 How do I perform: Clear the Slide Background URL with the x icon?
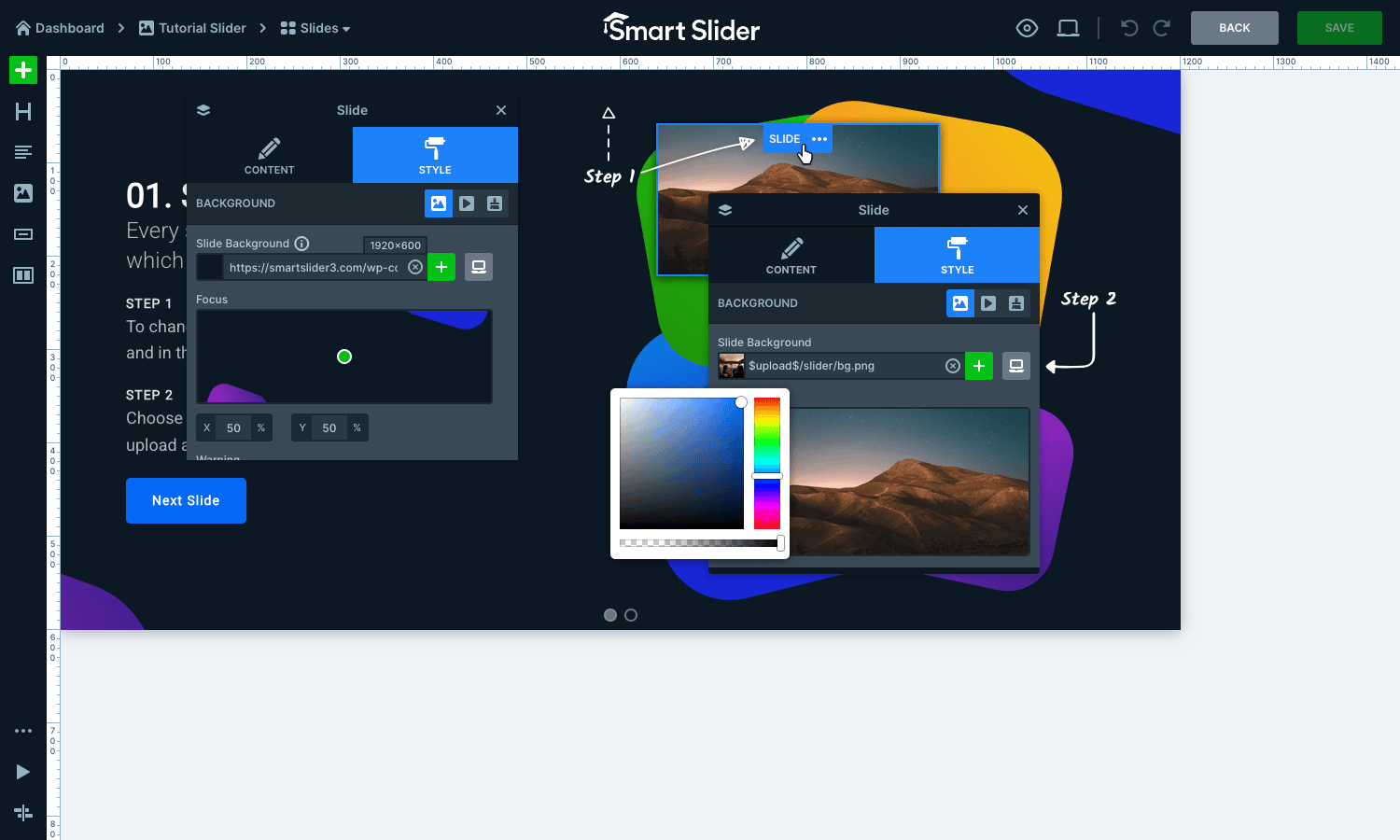[x=415, y=268]
